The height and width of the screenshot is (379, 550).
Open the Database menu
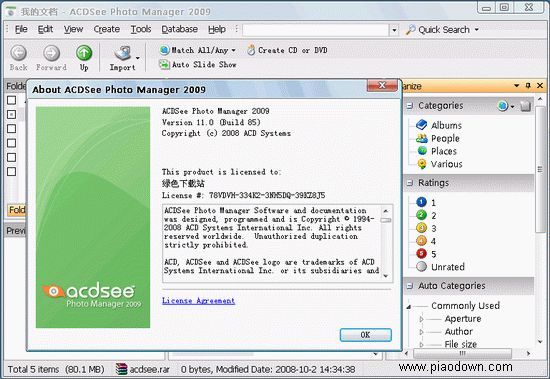(x=180, y=29)
